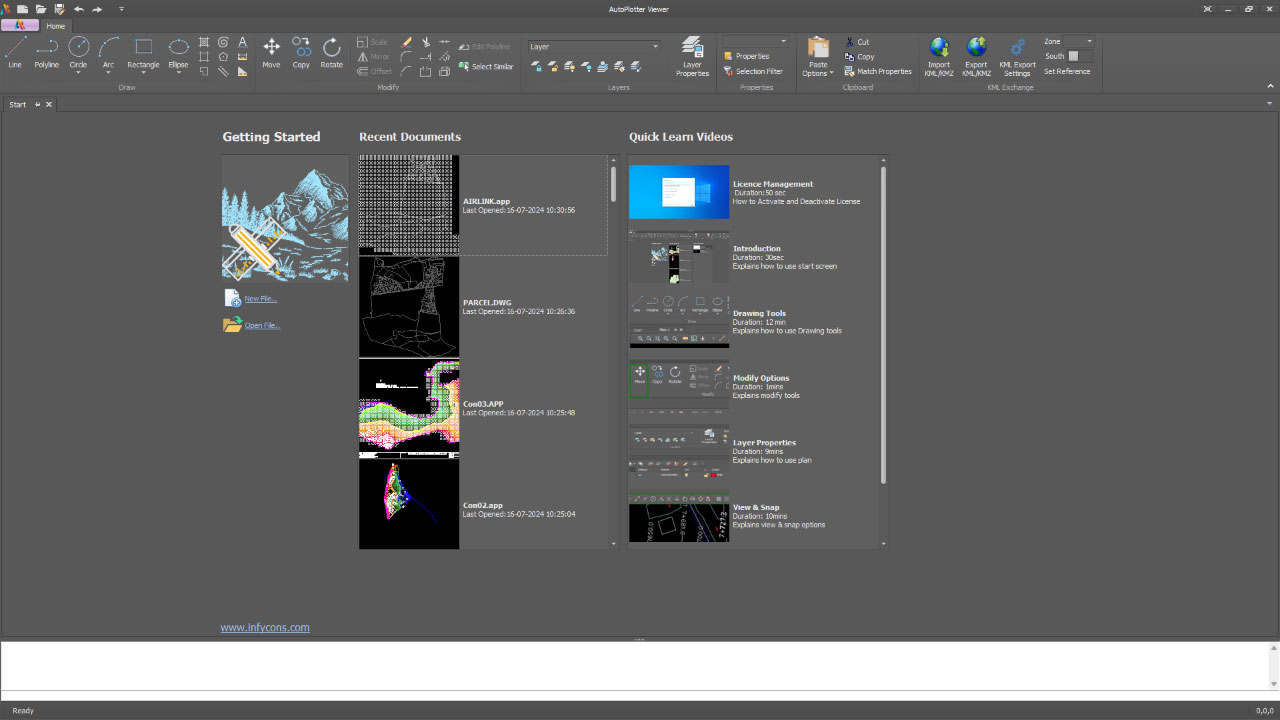This screenshot has height=720, width=1280.
Task: Click the open folder icon in title bar
Action: (x=41, y=9)
